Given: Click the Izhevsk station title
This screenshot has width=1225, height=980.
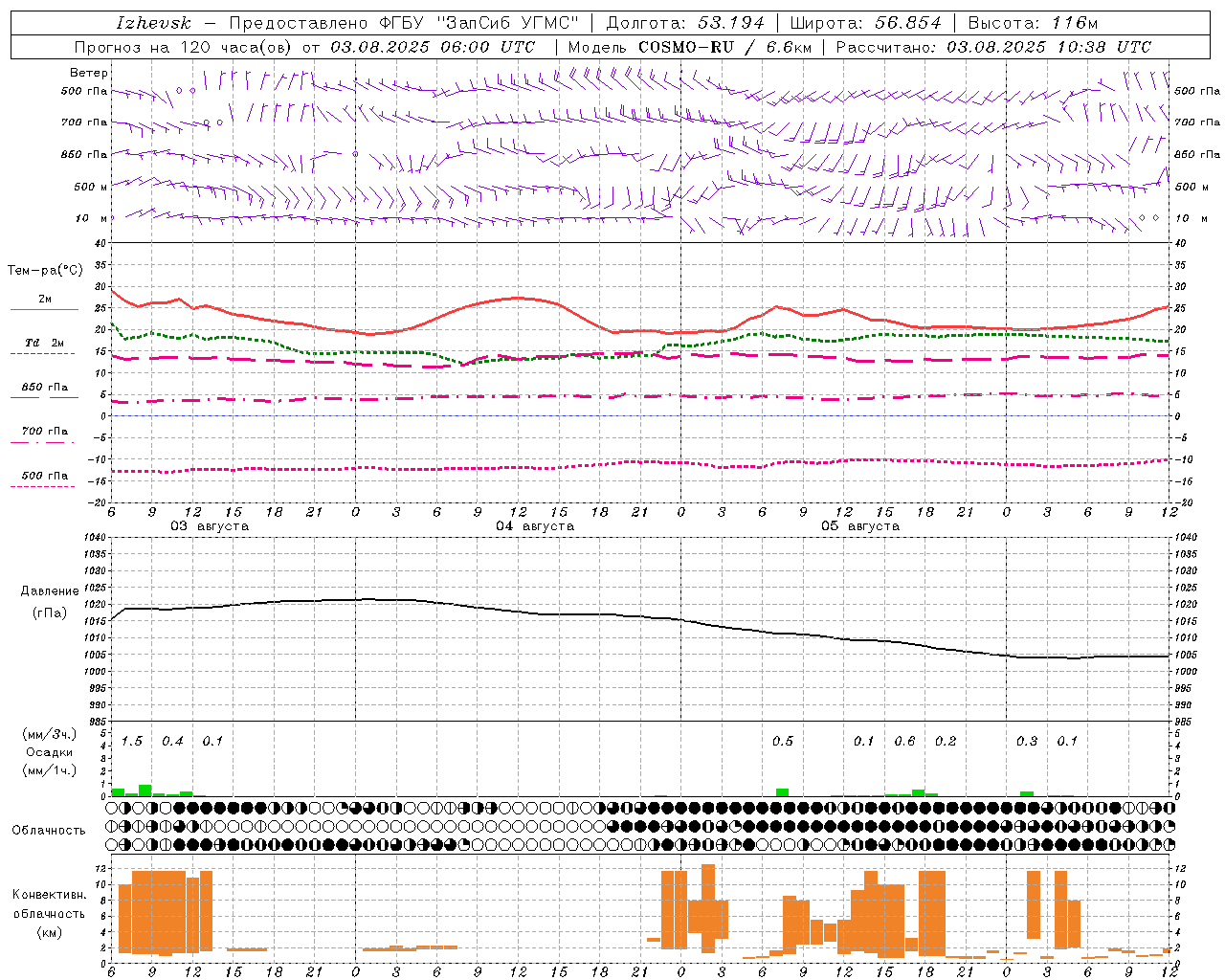Looking at the screenshot, I should point(153,23).
